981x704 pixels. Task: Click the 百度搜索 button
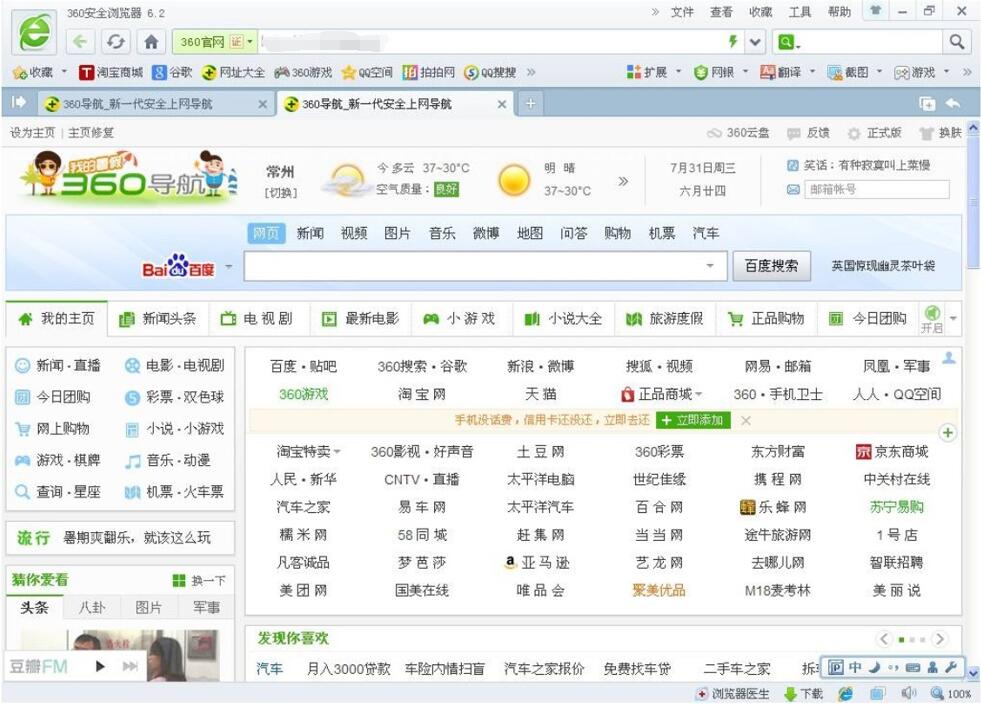pyautogui.click(x=771, y=266)
